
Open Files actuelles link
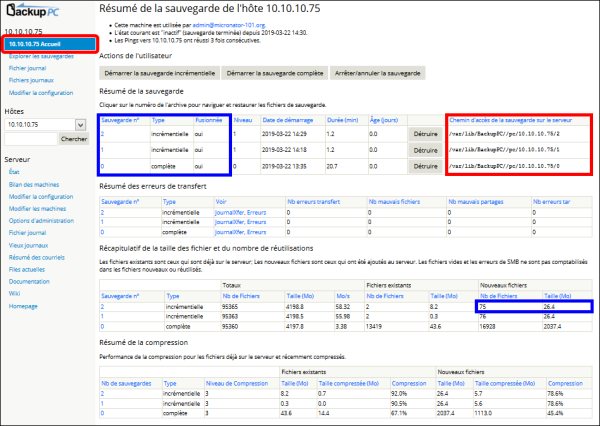coord(27,269)
